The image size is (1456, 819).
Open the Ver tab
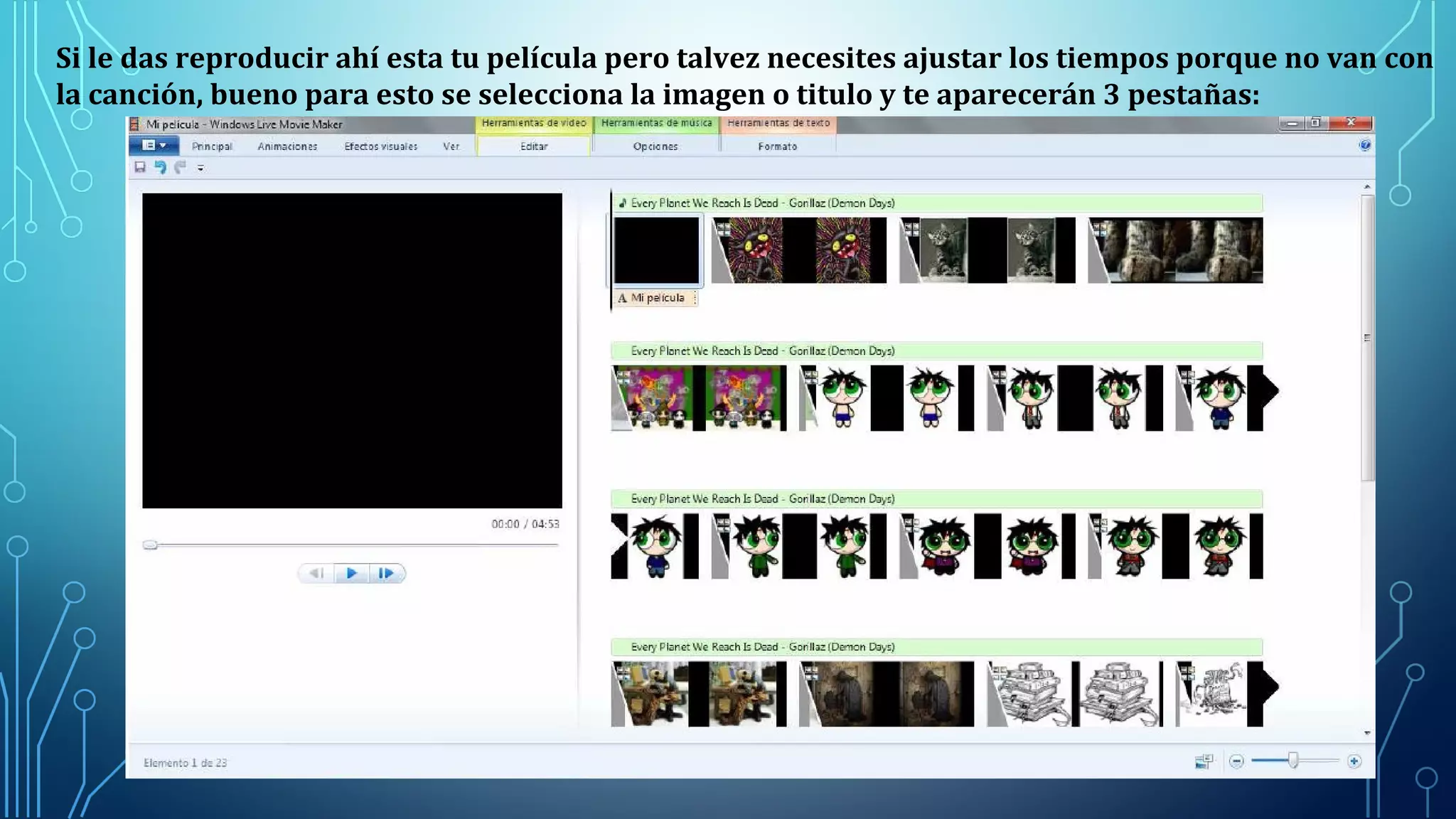[x=451, y=146]
